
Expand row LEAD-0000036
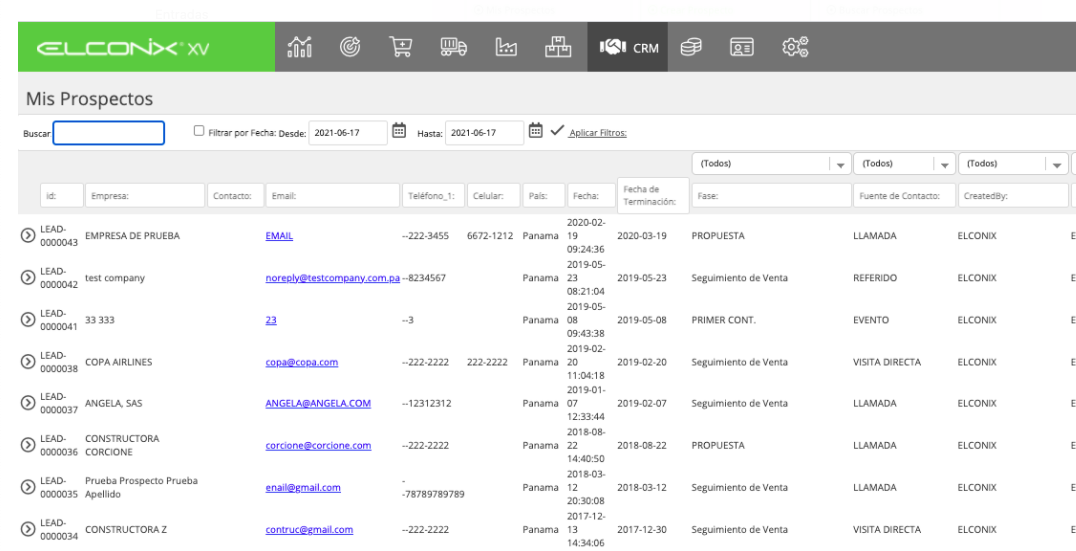coord(27,445)
